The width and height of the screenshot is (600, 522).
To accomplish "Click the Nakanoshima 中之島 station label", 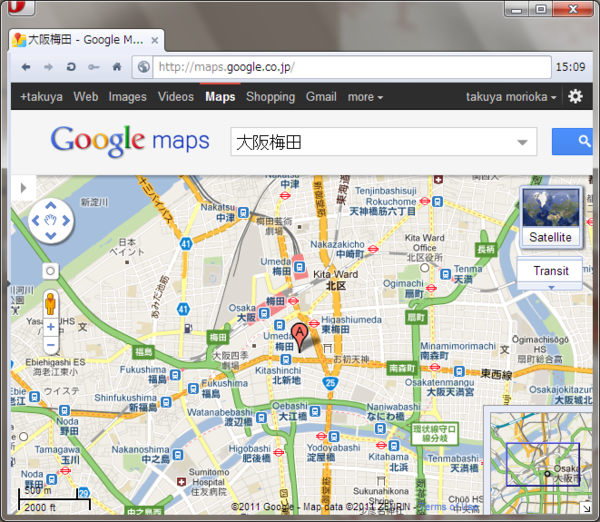I will pyautogui.click(x=140, y=454).
